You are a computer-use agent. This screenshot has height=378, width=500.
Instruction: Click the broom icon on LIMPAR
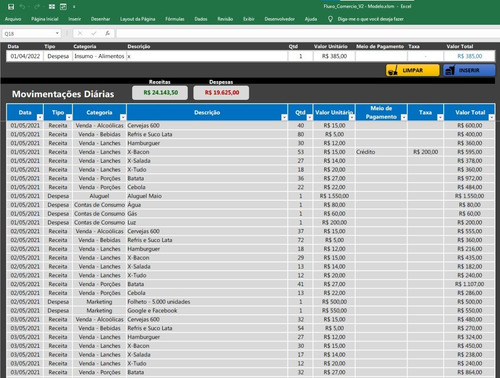click(x=393, y=70)
